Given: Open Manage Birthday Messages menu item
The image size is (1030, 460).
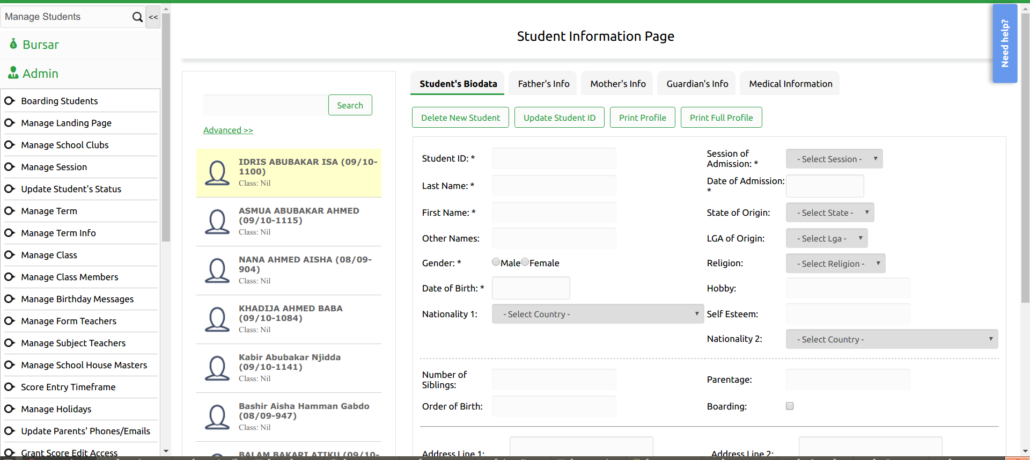Looking at the screenshot, I should [x=80, y=299].
